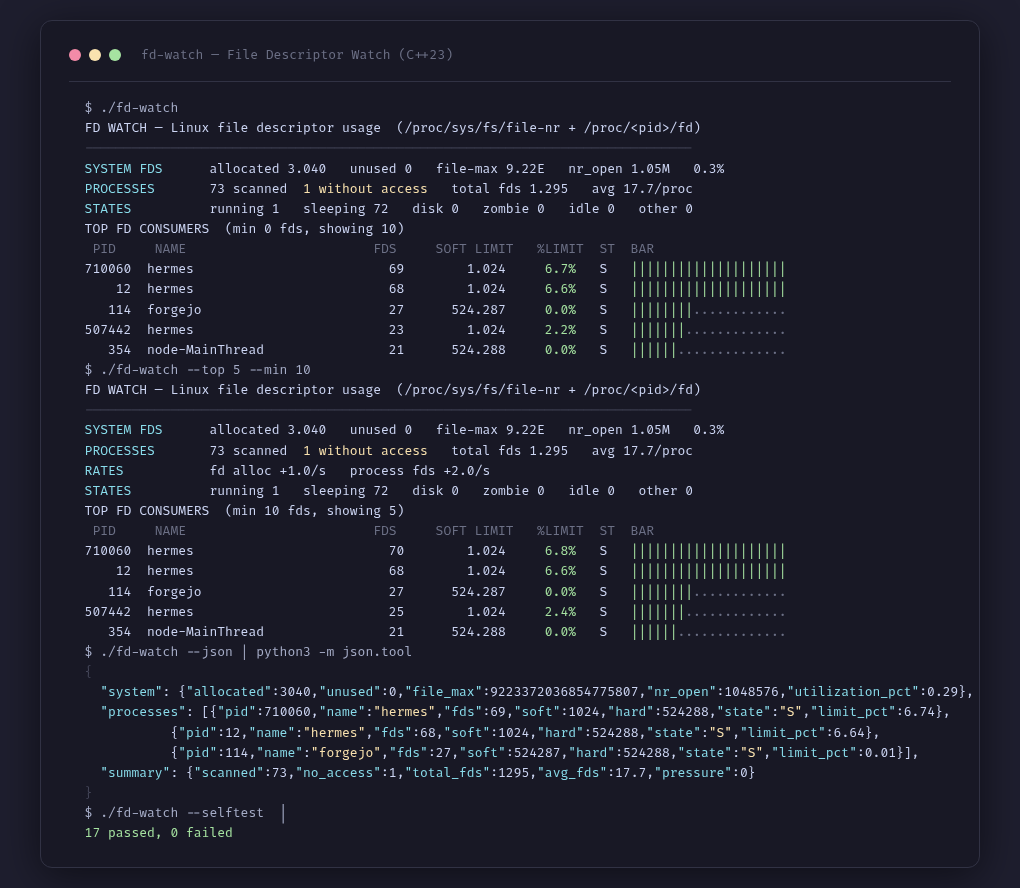Select the 'RATES' row label
The image size is (1020, 888).
(104, 470)
